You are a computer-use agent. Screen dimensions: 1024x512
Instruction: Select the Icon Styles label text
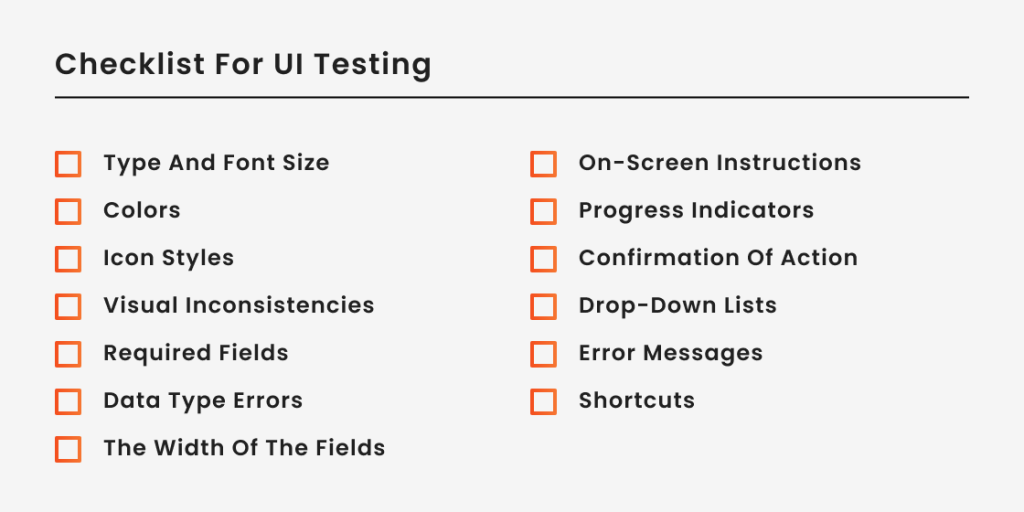click(168, 259)
